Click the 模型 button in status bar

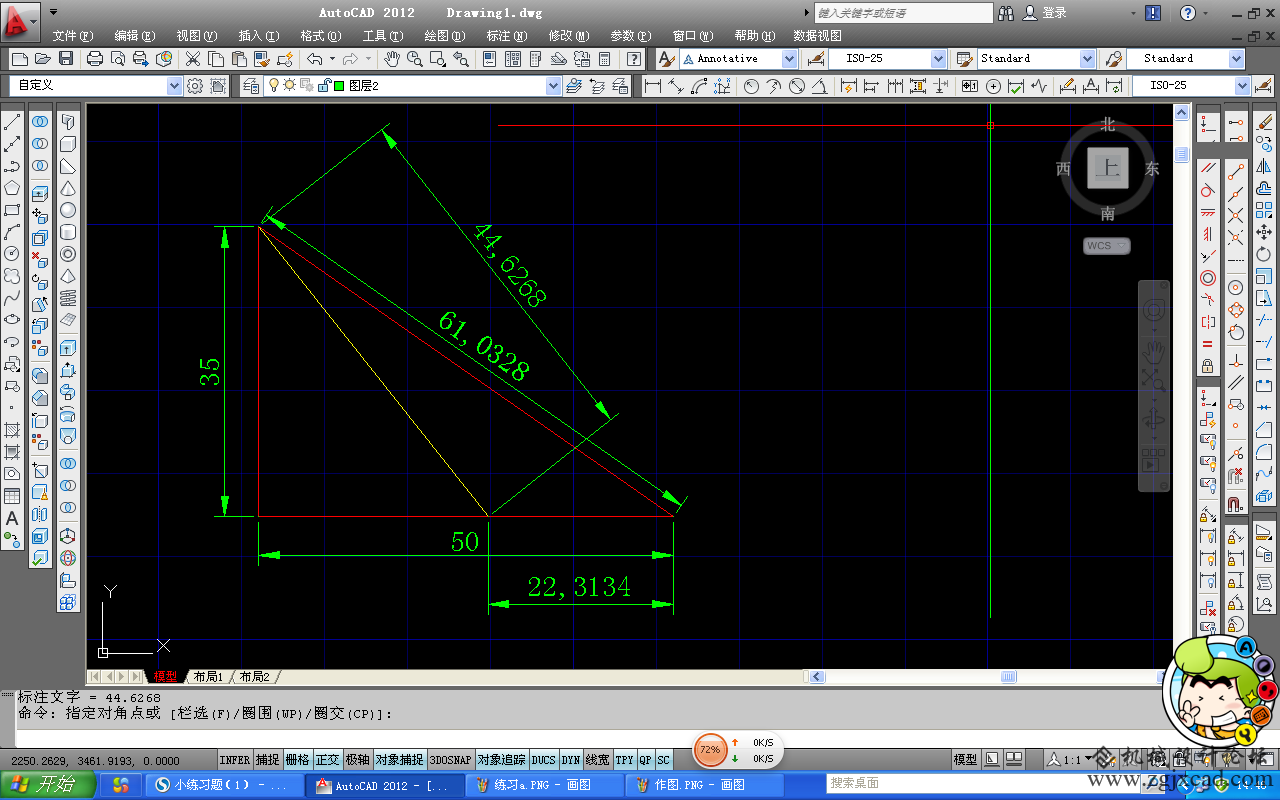pyautogui.click(x=965, y=760)
